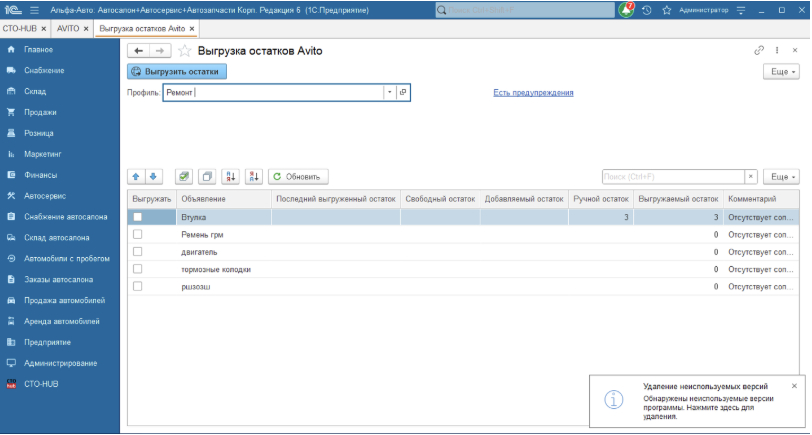Open top Еще dropdown near header
This screenshot has width=812, height=435.
click(781, 71)
